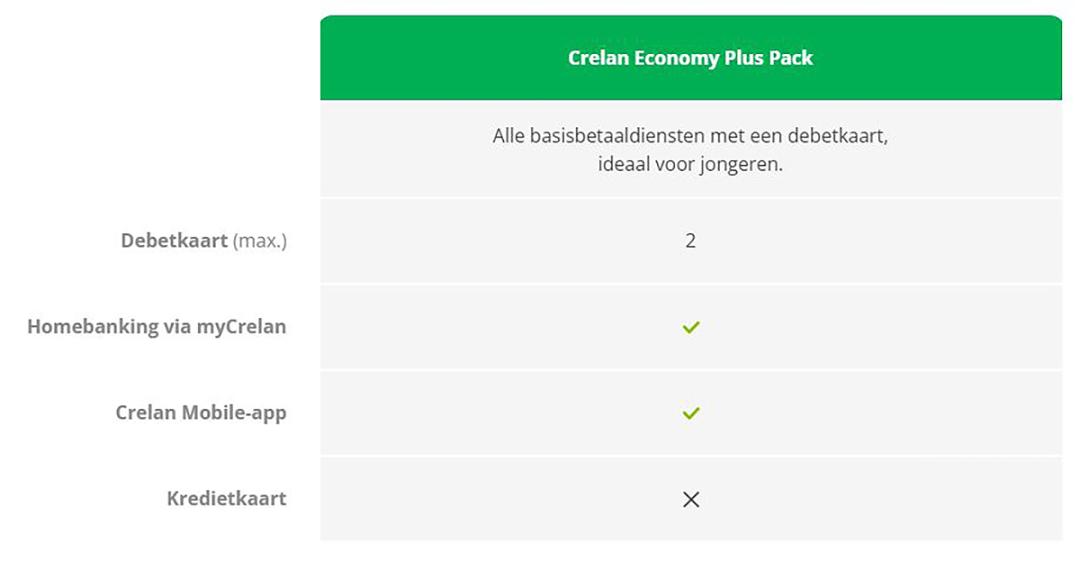This screenshot has width=1080, height=562.
Task: Click the bold "Debetkaart" row label
Action: 174,241
